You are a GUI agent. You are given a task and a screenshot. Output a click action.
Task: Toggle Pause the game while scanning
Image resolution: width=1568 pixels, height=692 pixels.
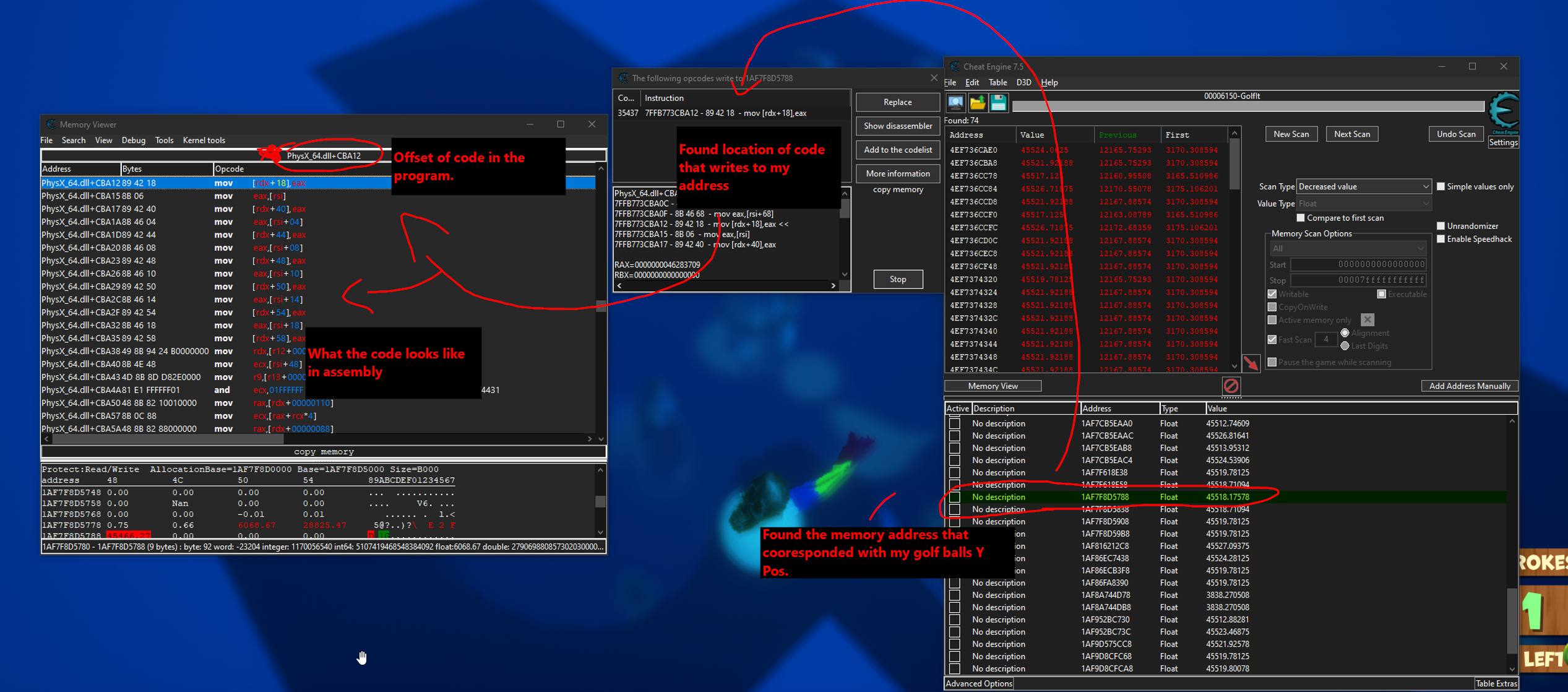tap(1272, 362)
